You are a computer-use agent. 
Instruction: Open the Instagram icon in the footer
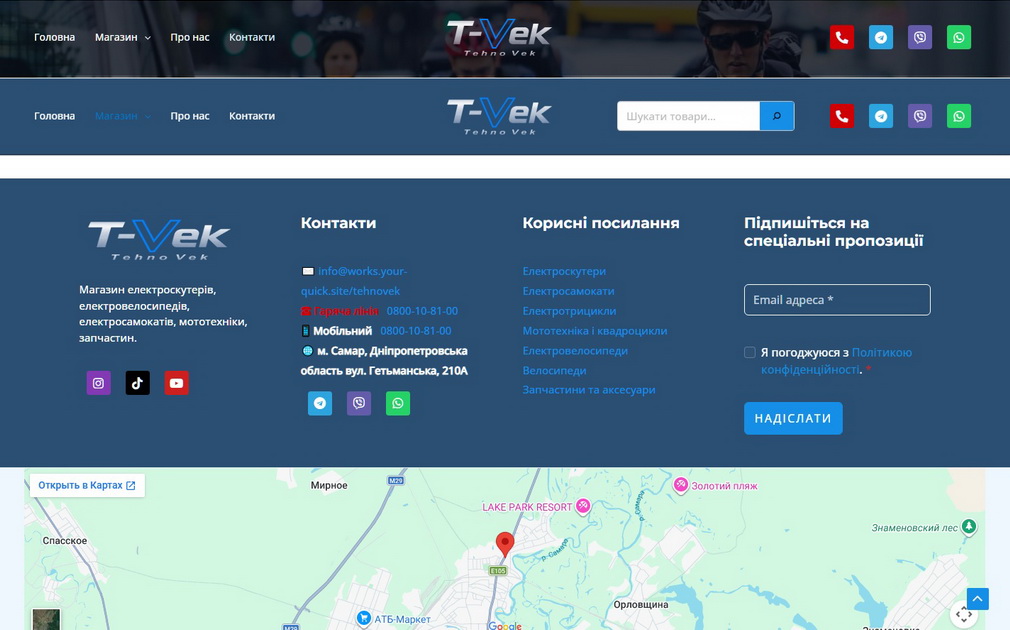coord(99,383)
